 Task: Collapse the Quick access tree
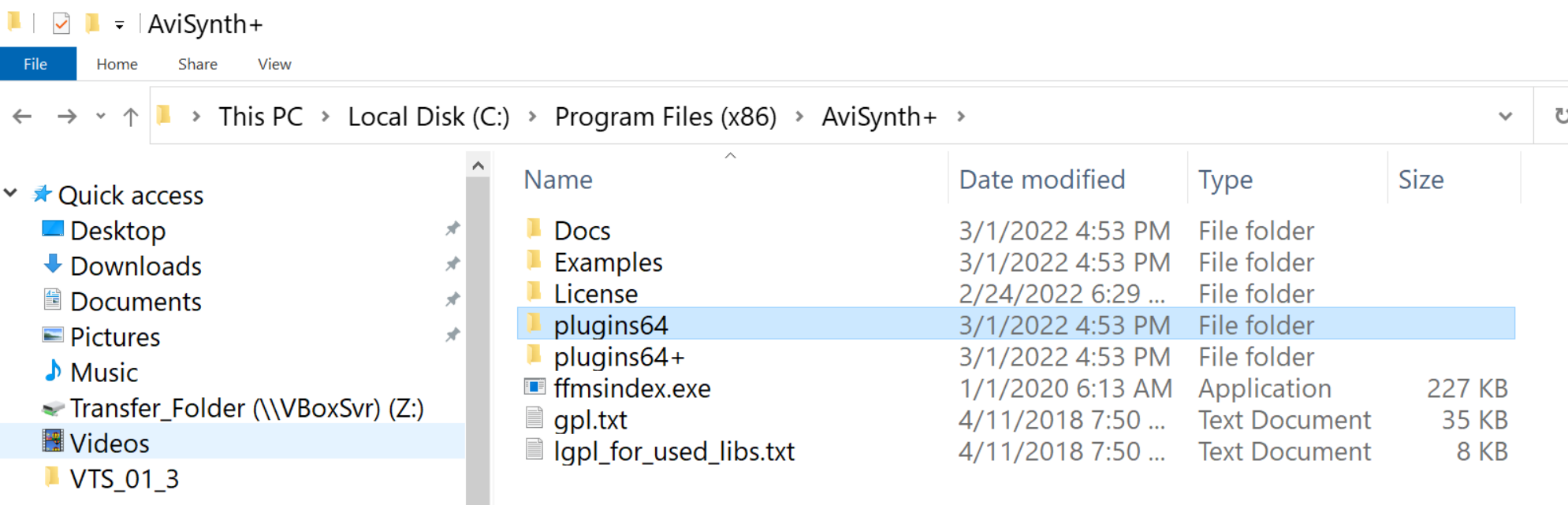[x=11, y=193]
